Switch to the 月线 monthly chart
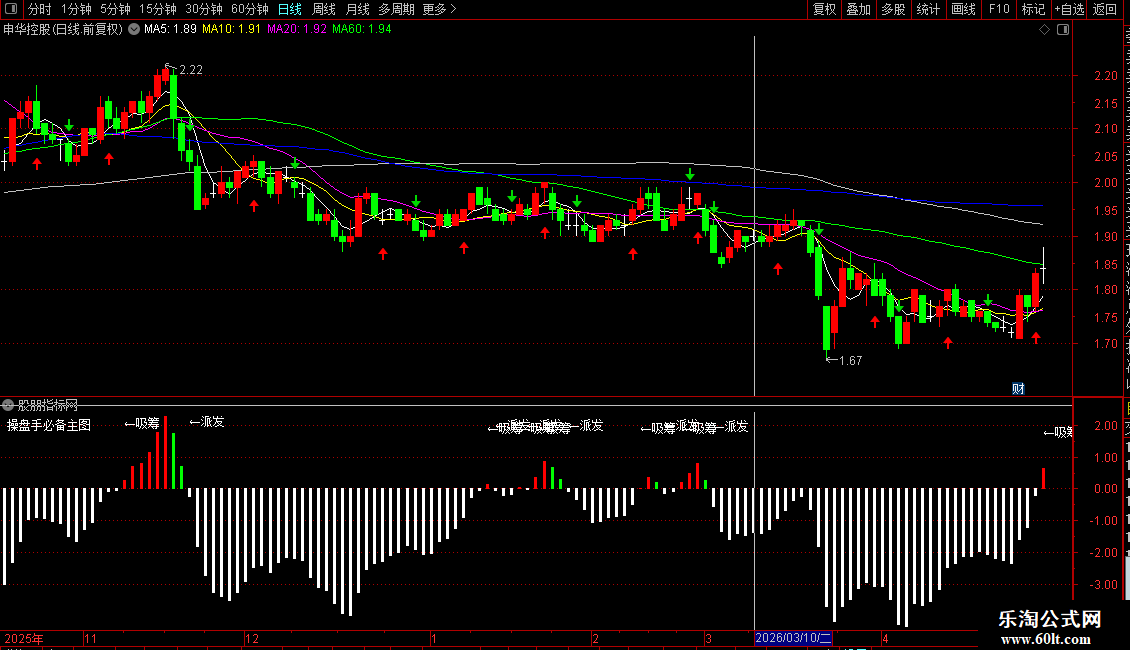 357,9
